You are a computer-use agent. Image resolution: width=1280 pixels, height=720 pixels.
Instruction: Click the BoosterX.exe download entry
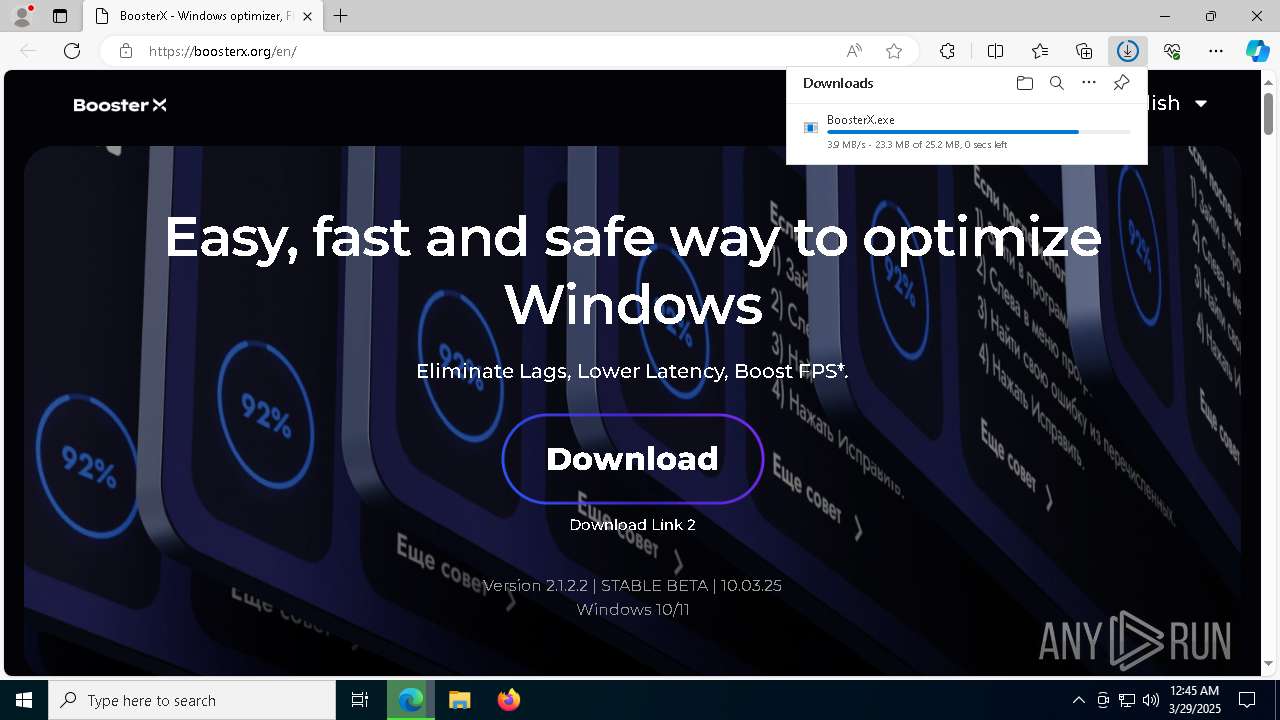[967, 132]
